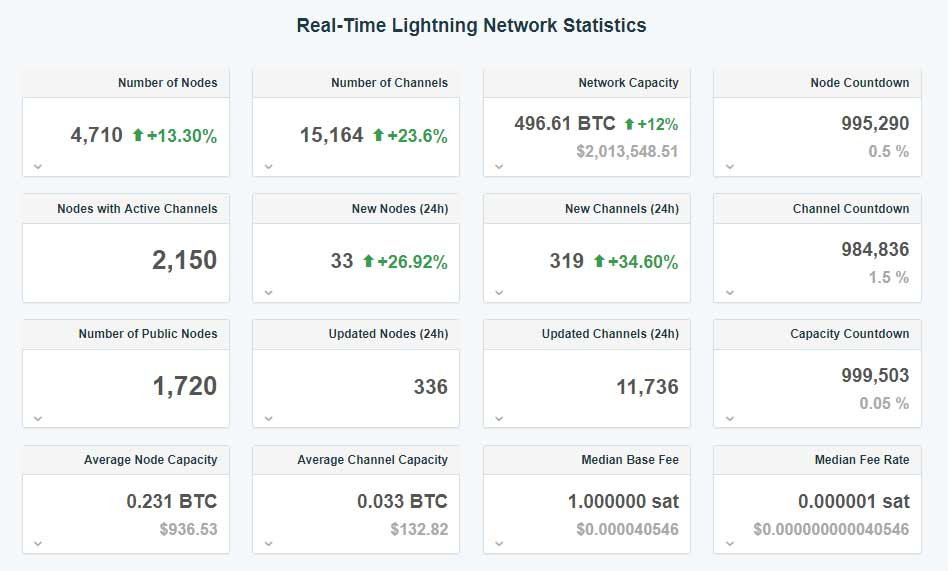This screenshot has width=948, height=571.
Task: Expand the Number of Nodes card chevron
Action: (x=38, y=166)
